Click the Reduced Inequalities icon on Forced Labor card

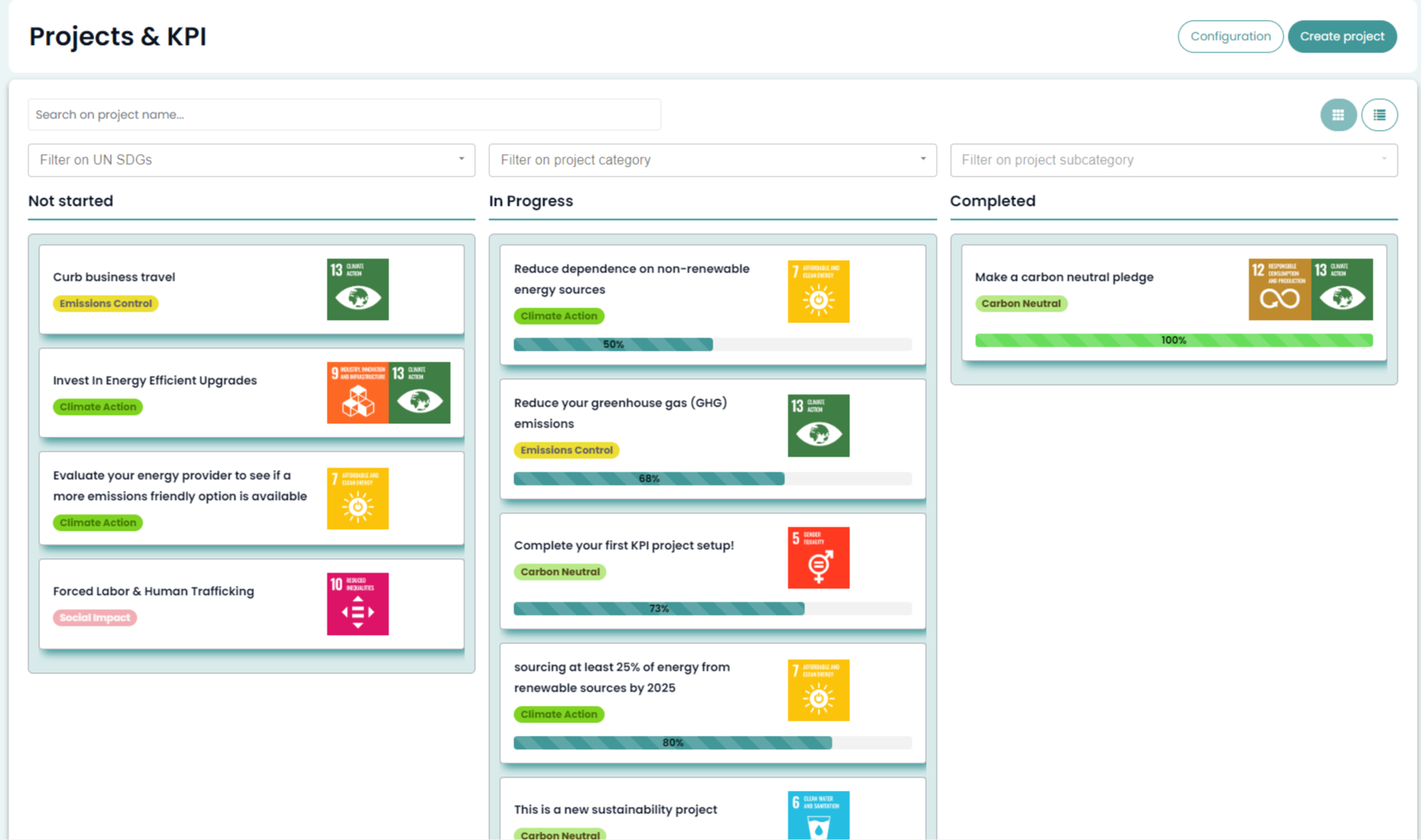(x=358, y=603)
